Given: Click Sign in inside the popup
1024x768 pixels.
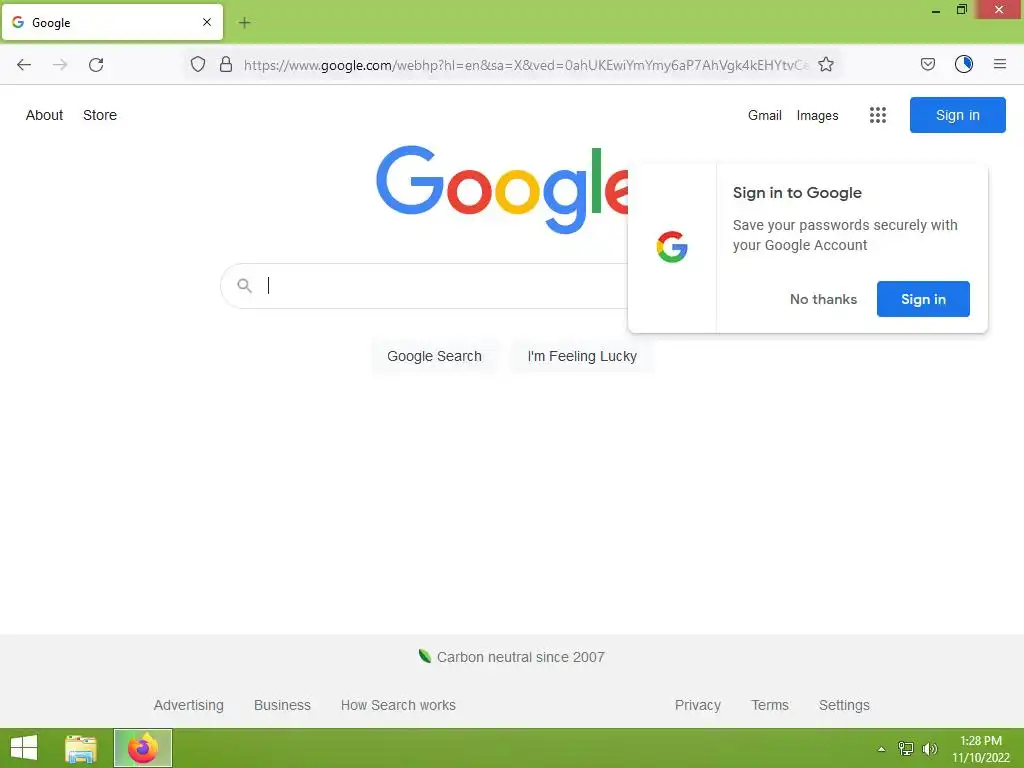Looking at the screenshot, I should [923, 299].
